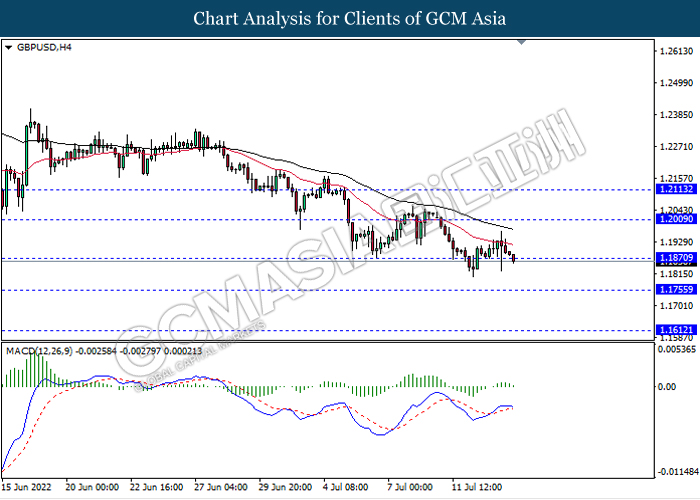Click the 20 Jun 00:00 time label
Screen dimensions: 700x500
click(x=92, y=487)
